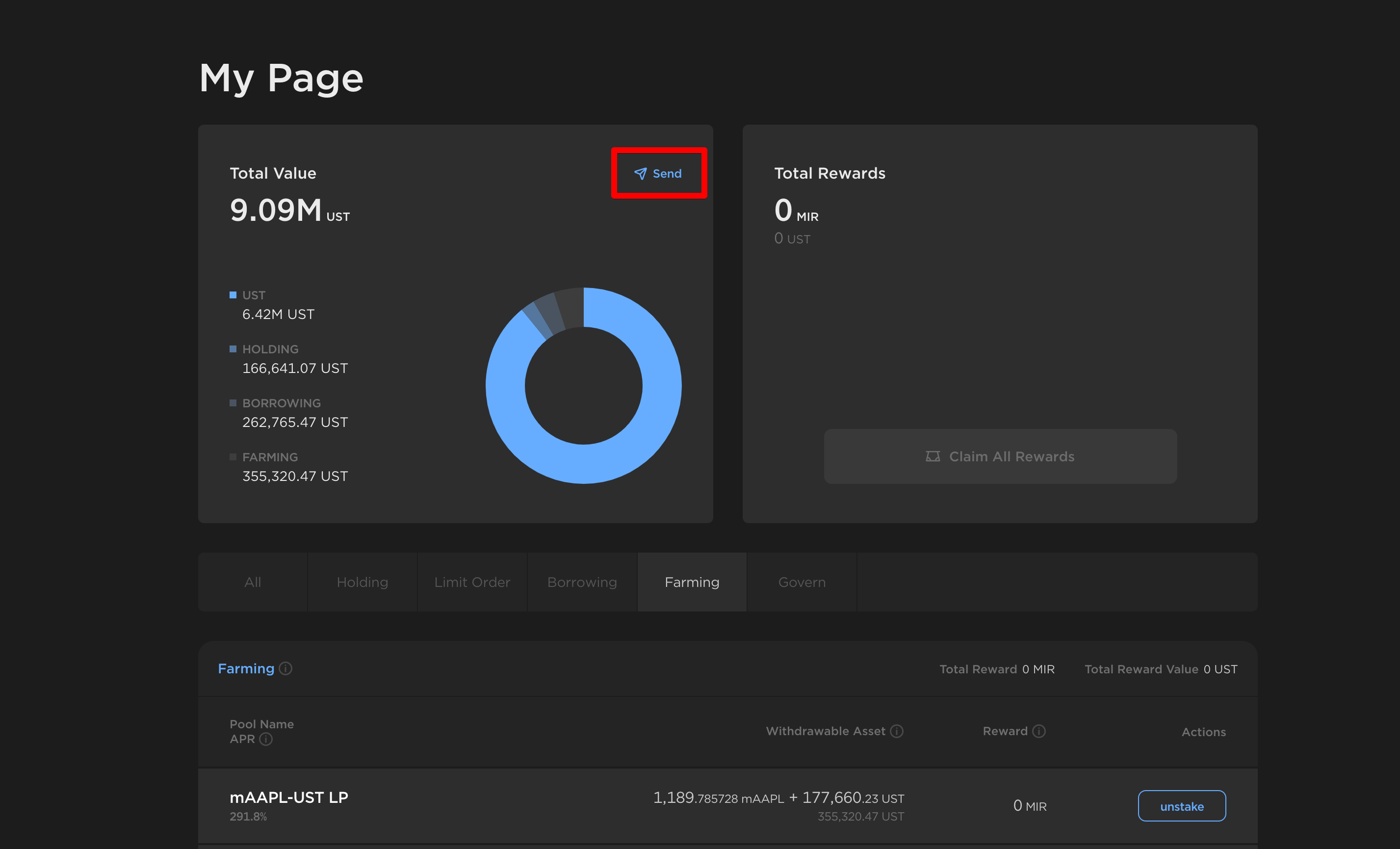Click the BORROWING legend color square
1400x849 pixels.
click(233, 403)
